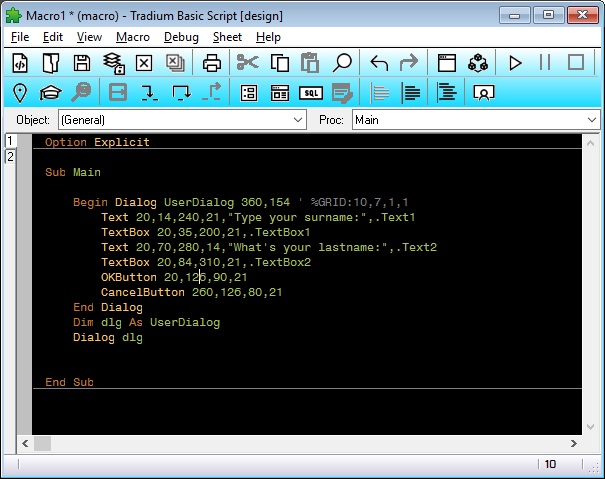This screenshot has width=605, height=479.
Task: Run the macro with Play button
Action: (x=515, y=63)
